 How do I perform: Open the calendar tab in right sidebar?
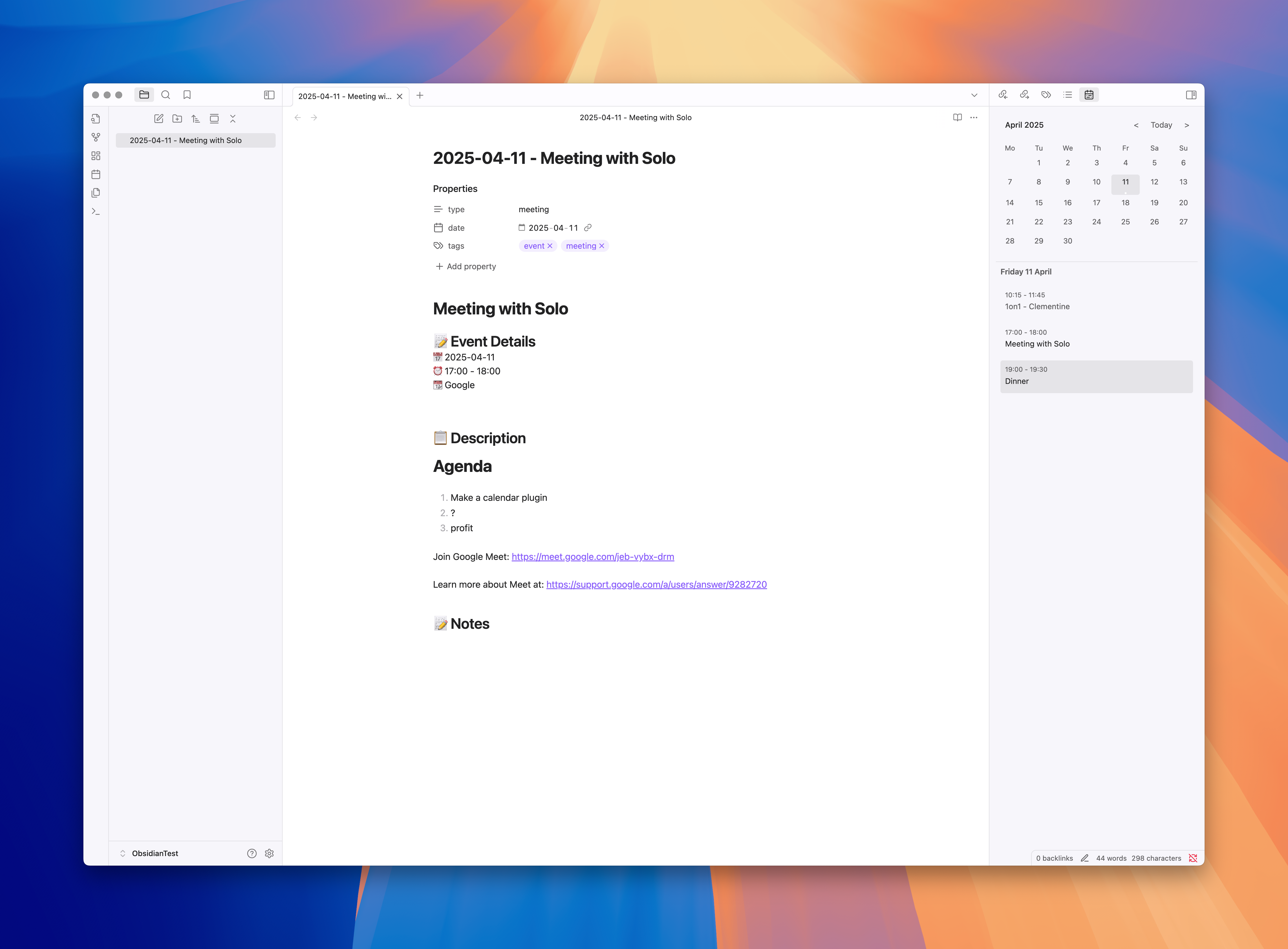tap(1089, 95)
